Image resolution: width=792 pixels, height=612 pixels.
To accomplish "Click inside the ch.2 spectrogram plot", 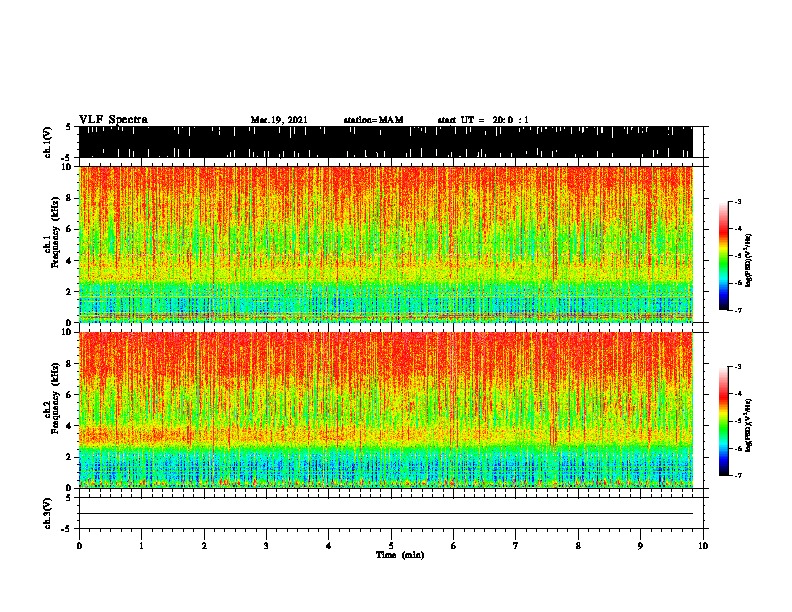I will pos(386,410).
